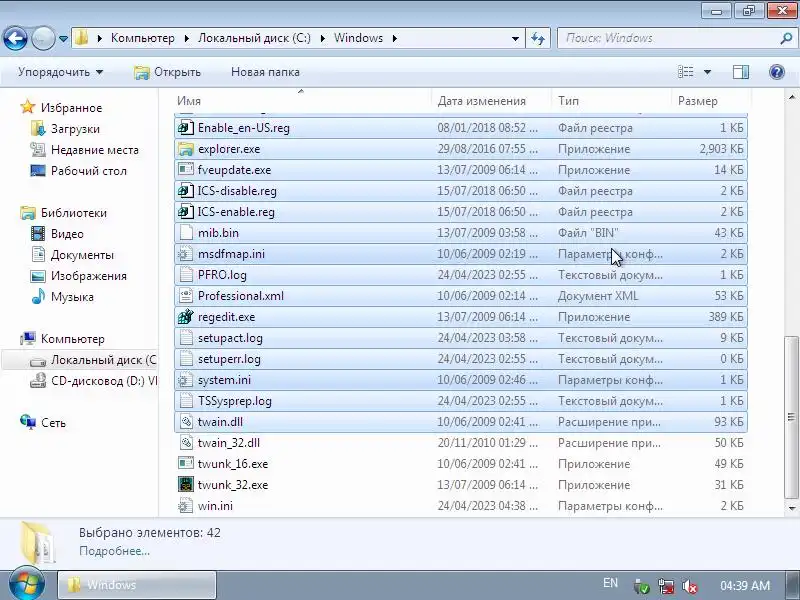Click the twain.dll file icon

pos(186,422)
